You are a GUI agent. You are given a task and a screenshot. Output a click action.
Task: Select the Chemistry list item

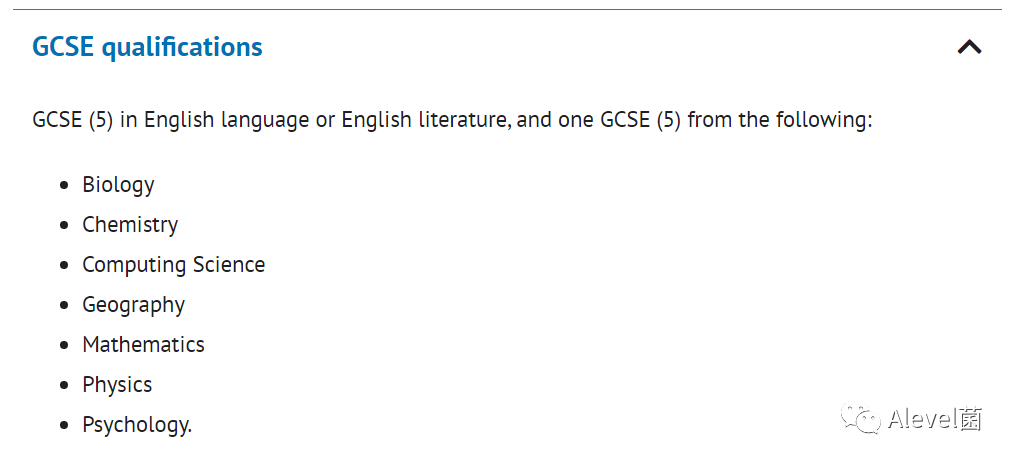[130, 225]
